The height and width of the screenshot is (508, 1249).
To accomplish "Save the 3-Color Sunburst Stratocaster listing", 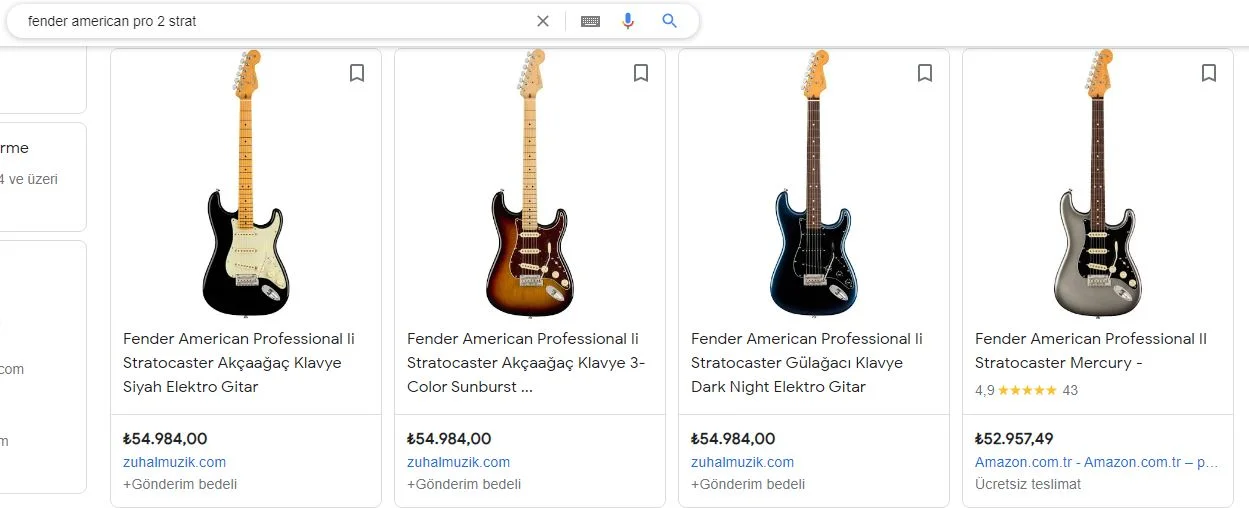I will click(x=641, y=73).
